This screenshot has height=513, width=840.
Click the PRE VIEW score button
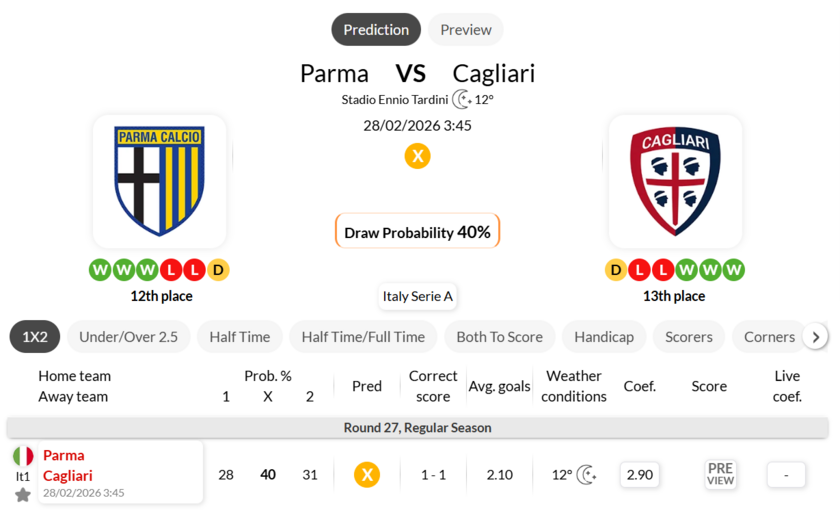(x=720, y=474)
